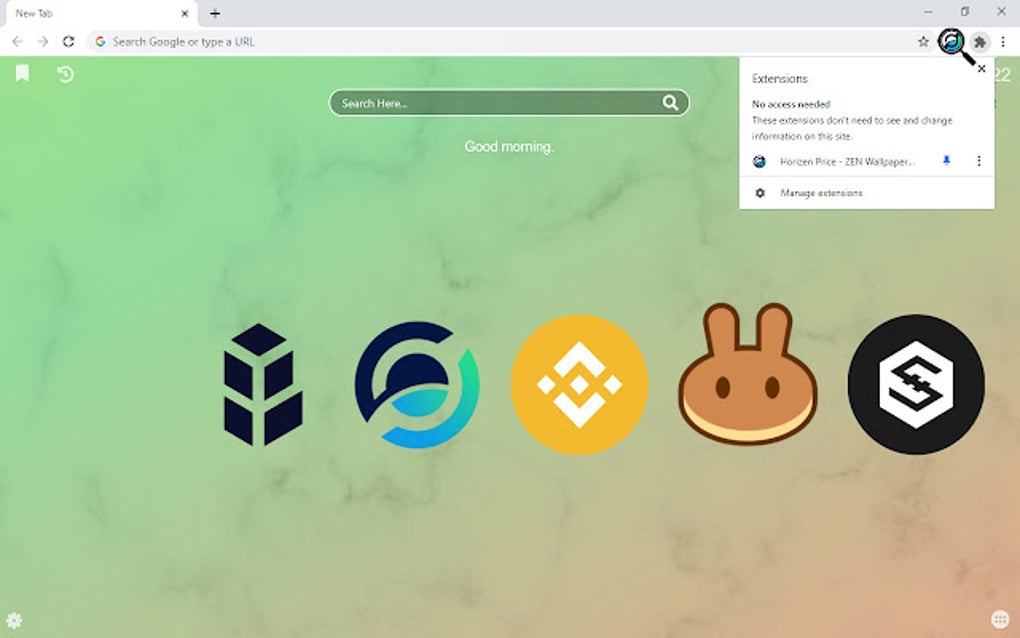Unpin the Horizen Price extension
Image resolution: width=1020 pixels, height=638 pixels.
click(x=946, y=161)
